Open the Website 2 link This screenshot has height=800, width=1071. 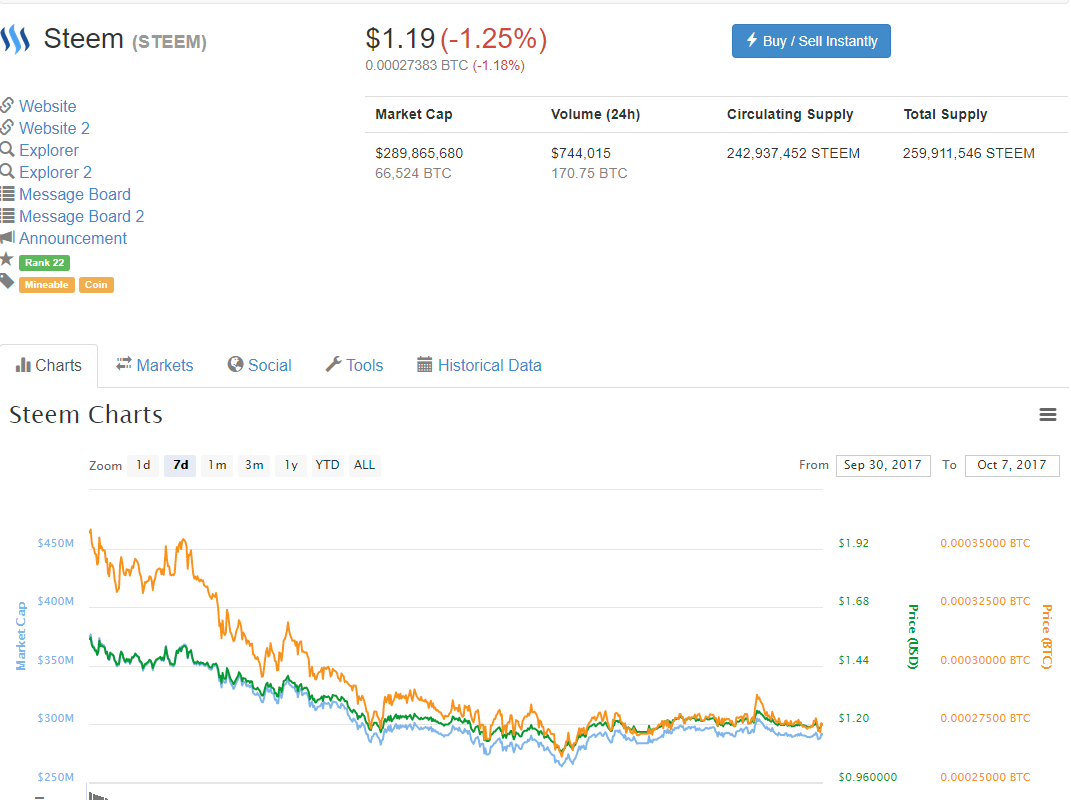(x=54, y=128)
